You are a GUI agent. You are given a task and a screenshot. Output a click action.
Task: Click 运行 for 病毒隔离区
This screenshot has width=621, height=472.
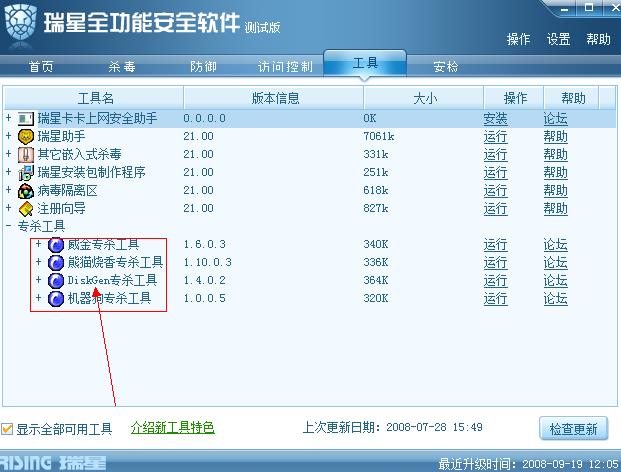(495, 191)
